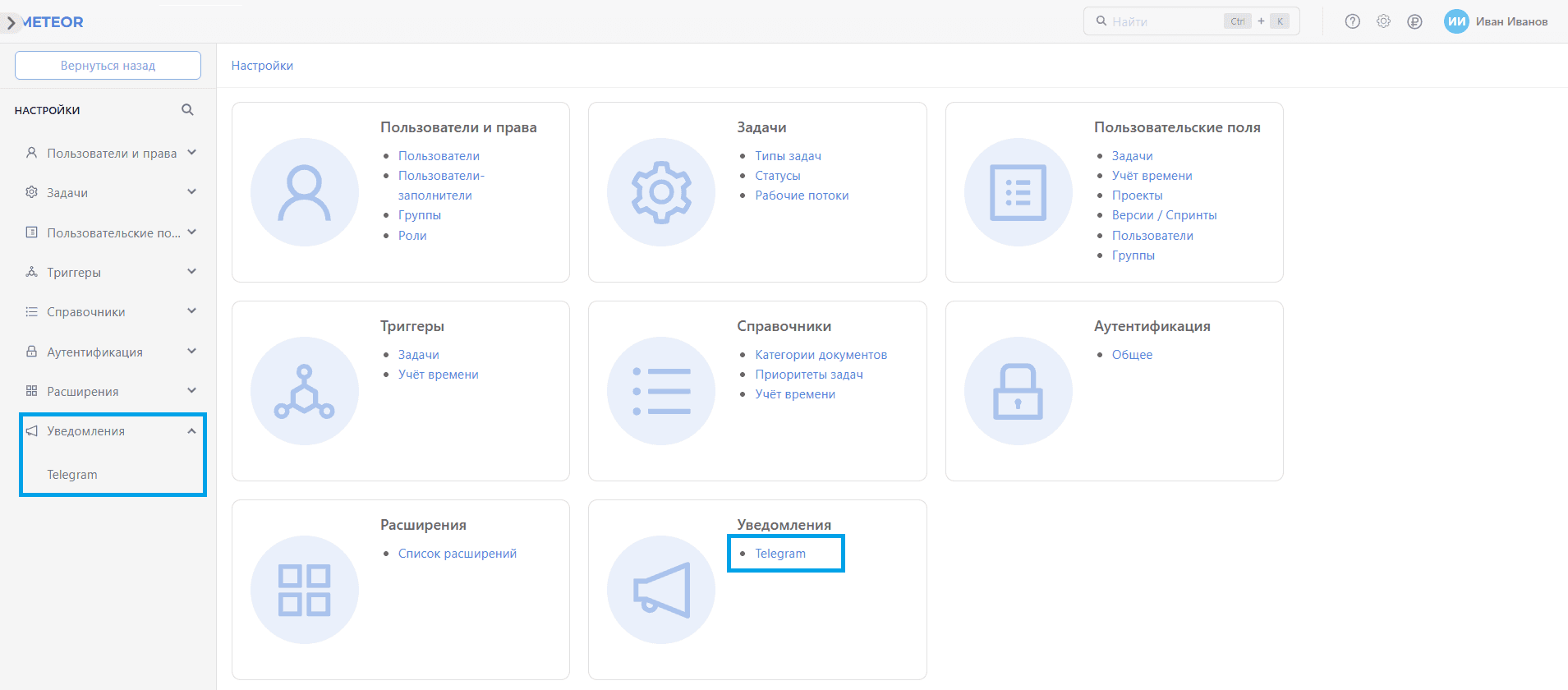Click the Extensions grid card icon
The width and height of the screenshot is (1568, 690).
305,590
